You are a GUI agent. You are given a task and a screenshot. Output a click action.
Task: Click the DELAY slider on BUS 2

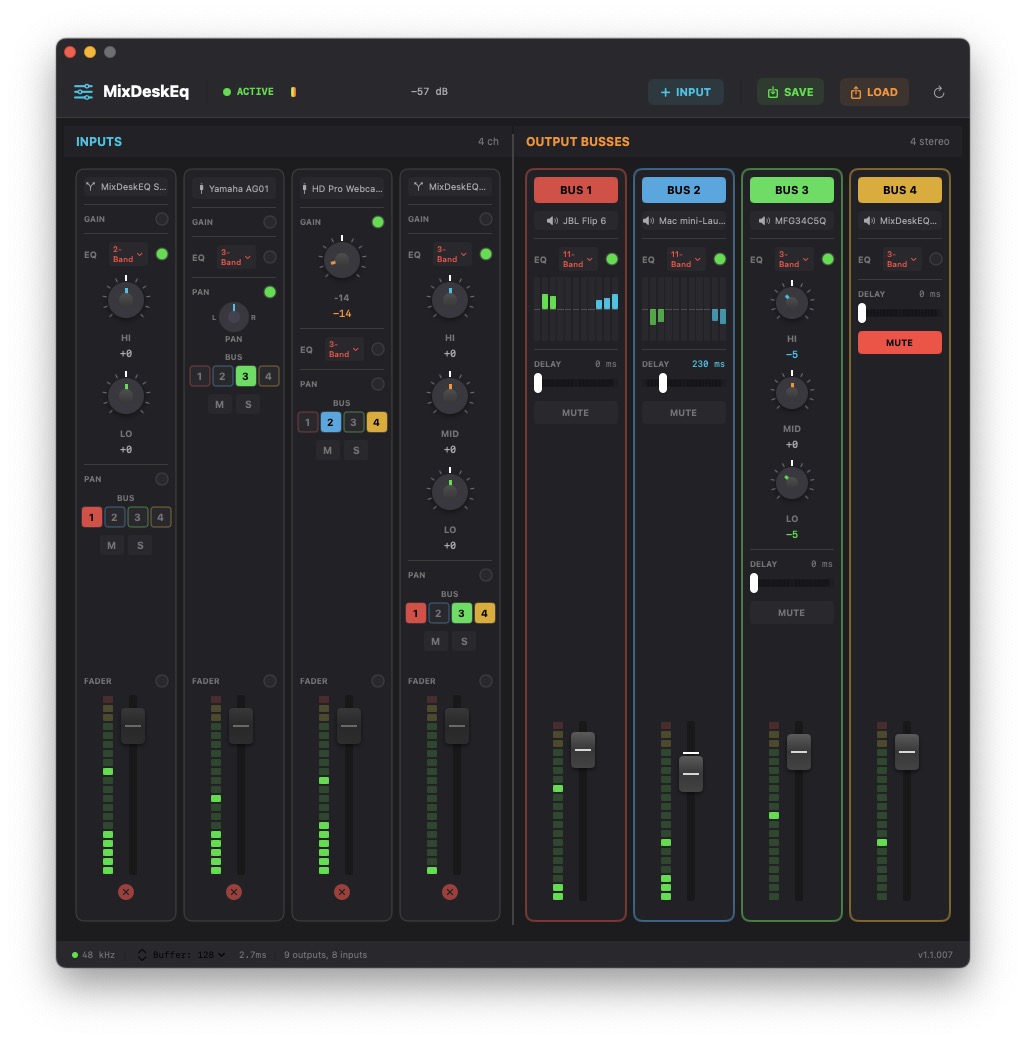click(662, 382)
